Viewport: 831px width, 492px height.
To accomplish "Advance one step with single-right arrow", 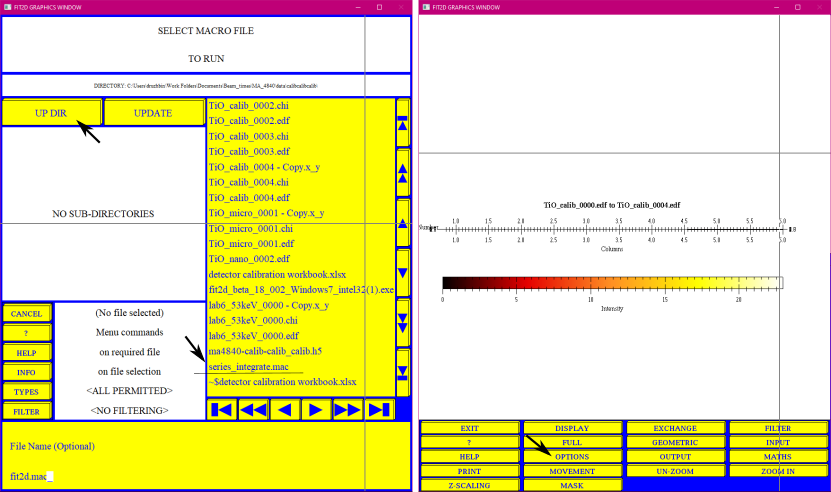I will pos(316,410).
